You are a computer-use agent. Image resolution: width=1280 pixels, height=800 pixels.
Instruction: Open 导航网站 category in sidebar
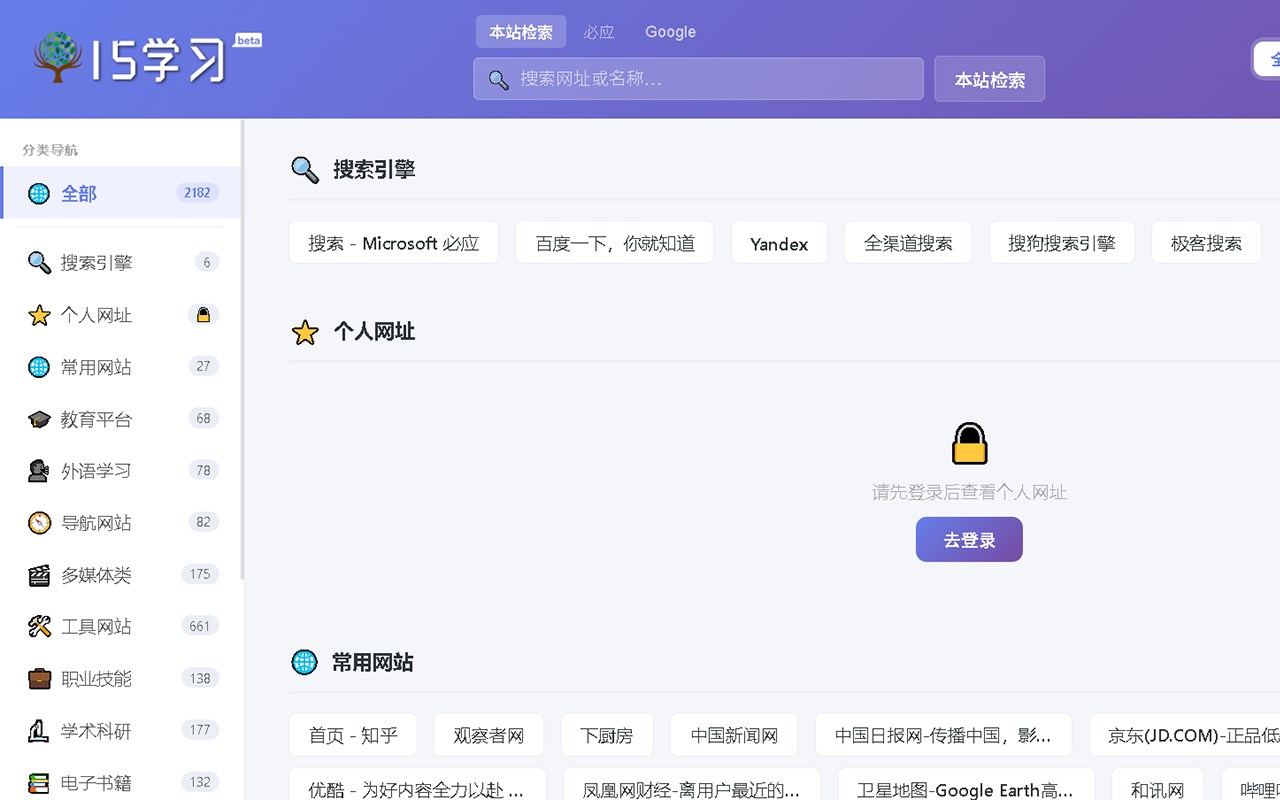120,523
